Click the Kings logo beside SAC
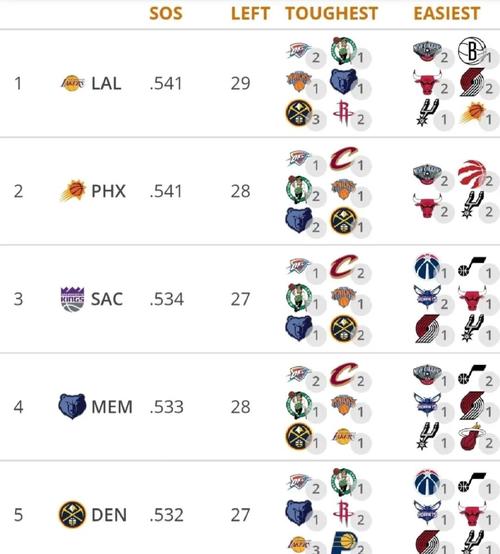Viewport: 500px width, 554px height. [72, 299]
